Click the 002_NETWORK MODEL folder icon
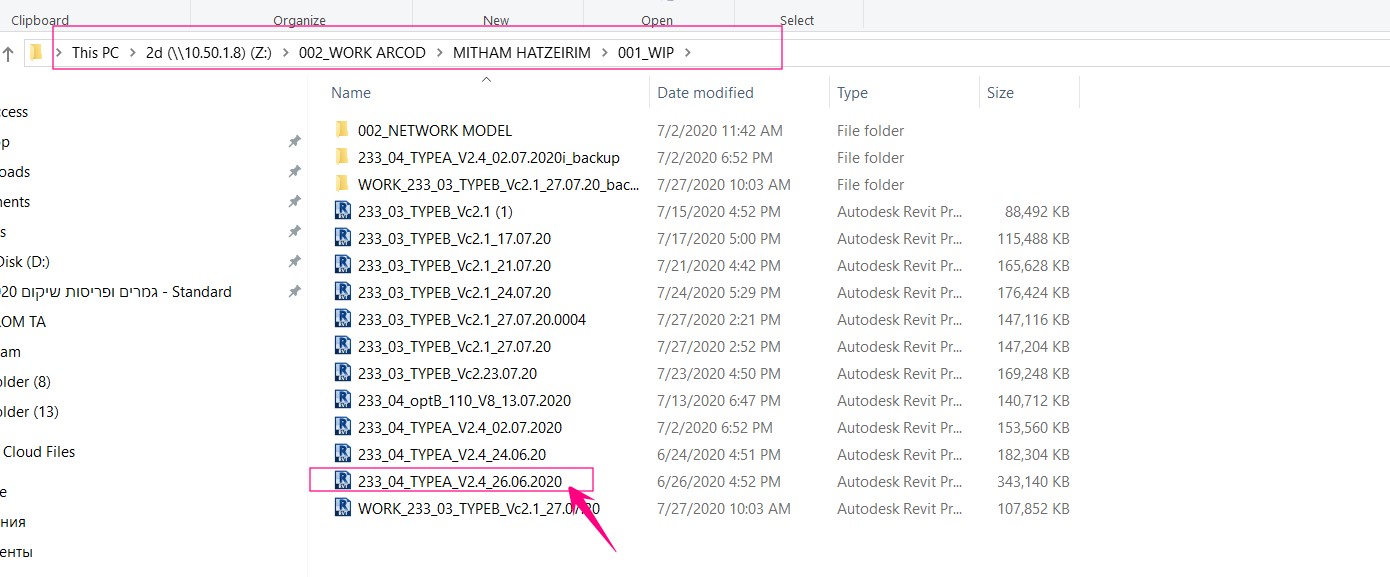 coord(343,130)
